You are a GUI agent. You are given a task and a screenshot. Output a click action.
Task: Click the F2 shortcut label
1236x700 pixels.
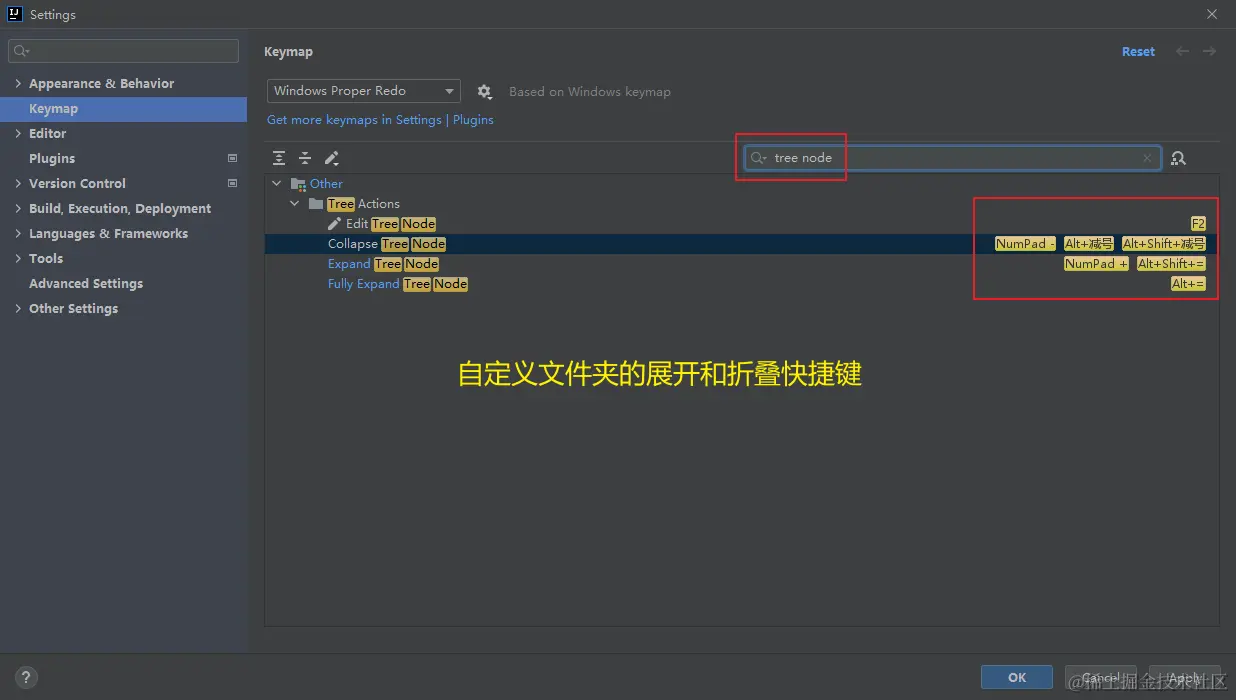pyautogui.click(x=1198, y=224)
